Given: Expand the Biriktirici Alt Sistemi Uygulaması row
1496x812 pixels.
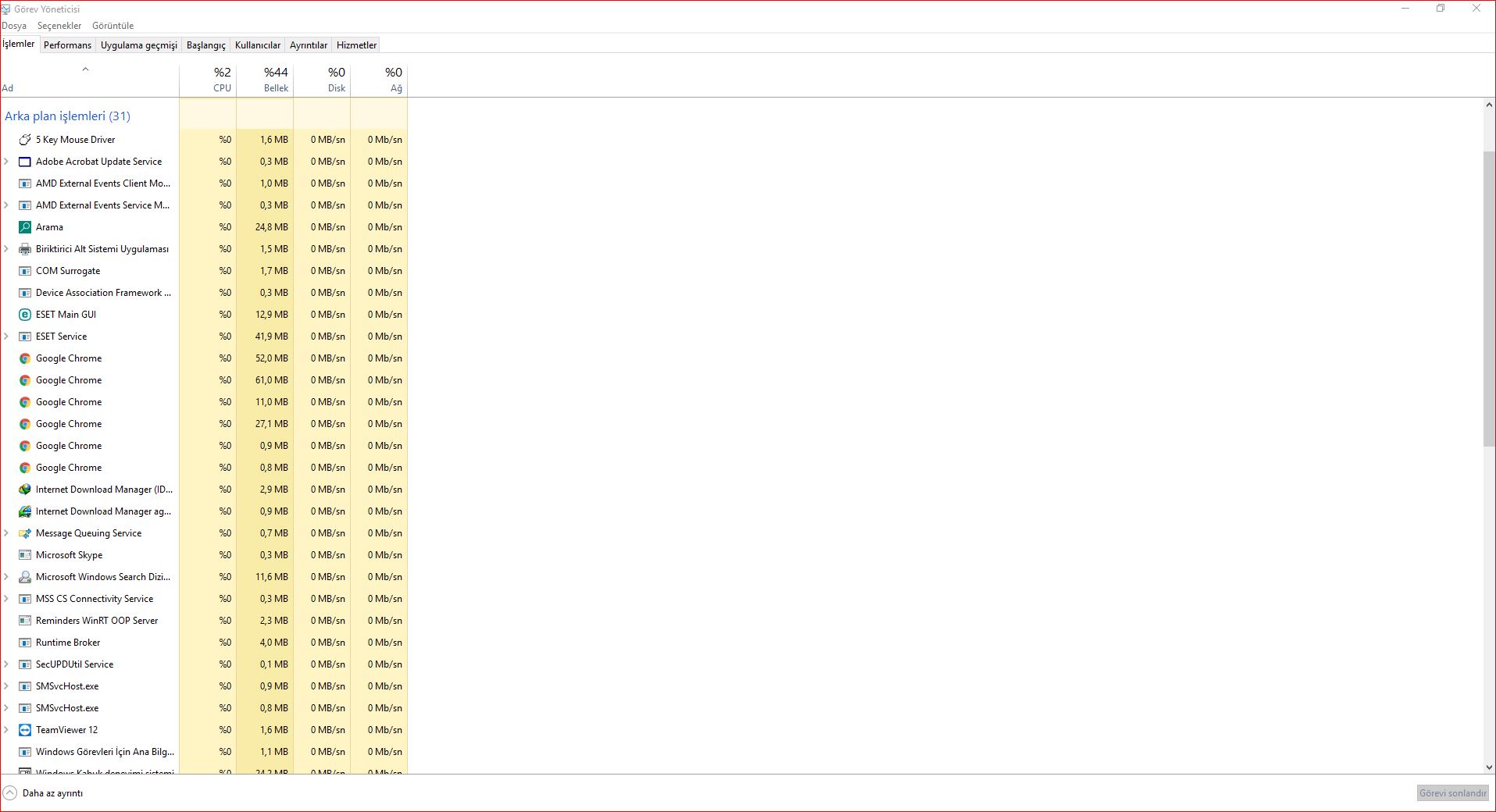Looking at the screenshot, I should [6, 249].
